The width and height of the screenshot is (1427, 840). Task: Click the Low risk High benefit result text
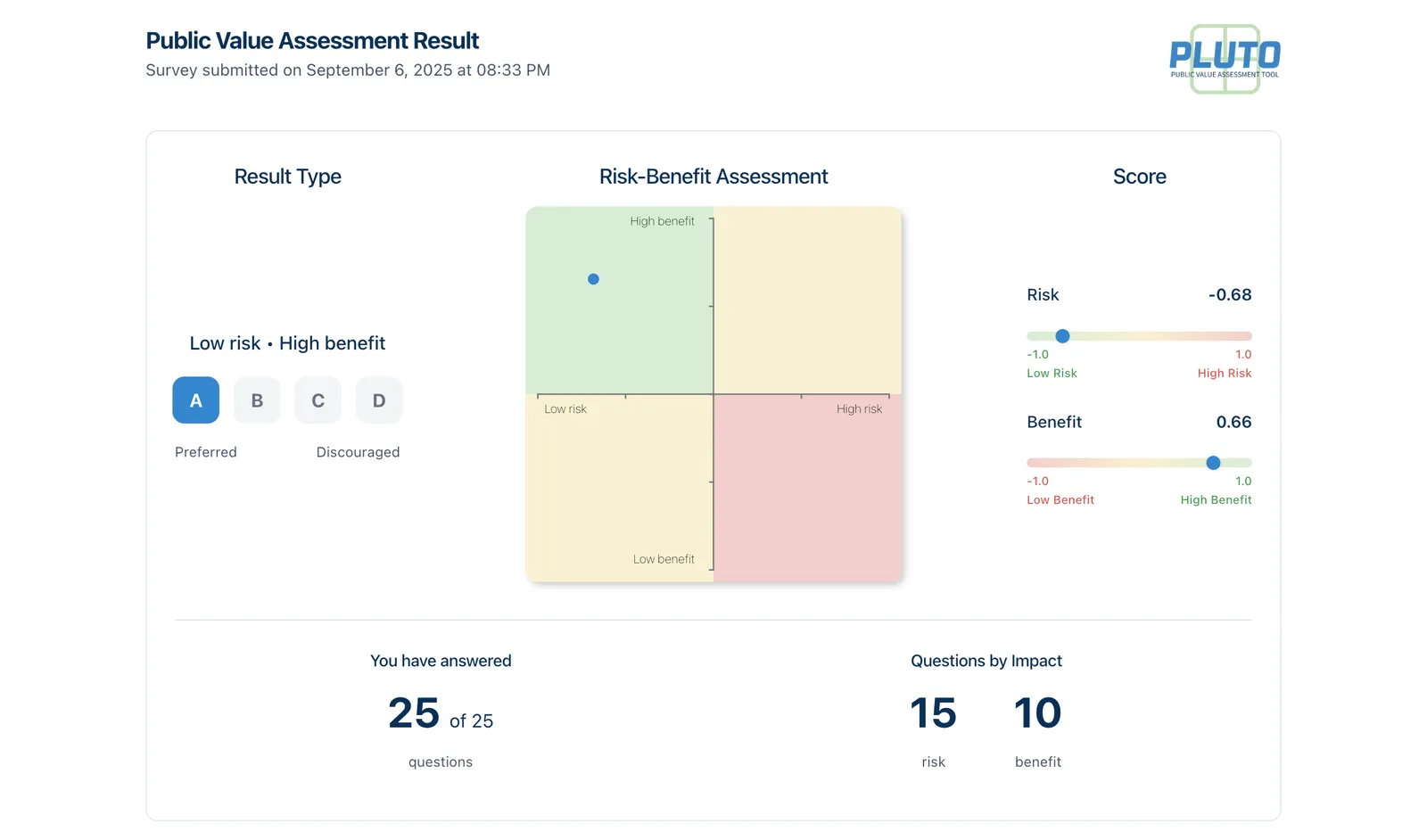287,342
